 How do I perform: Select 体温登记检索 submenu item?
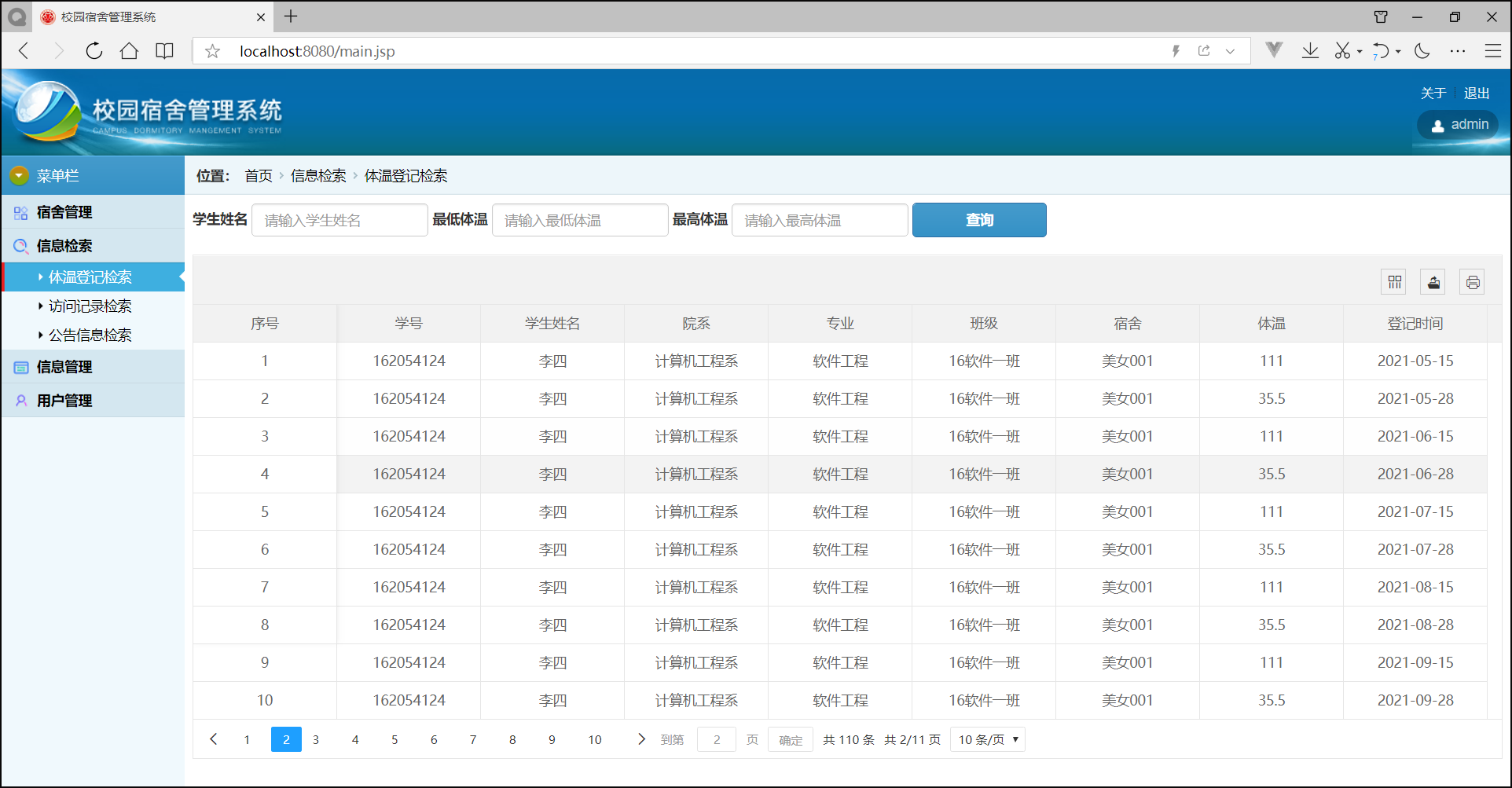click(x=93, y=277)
